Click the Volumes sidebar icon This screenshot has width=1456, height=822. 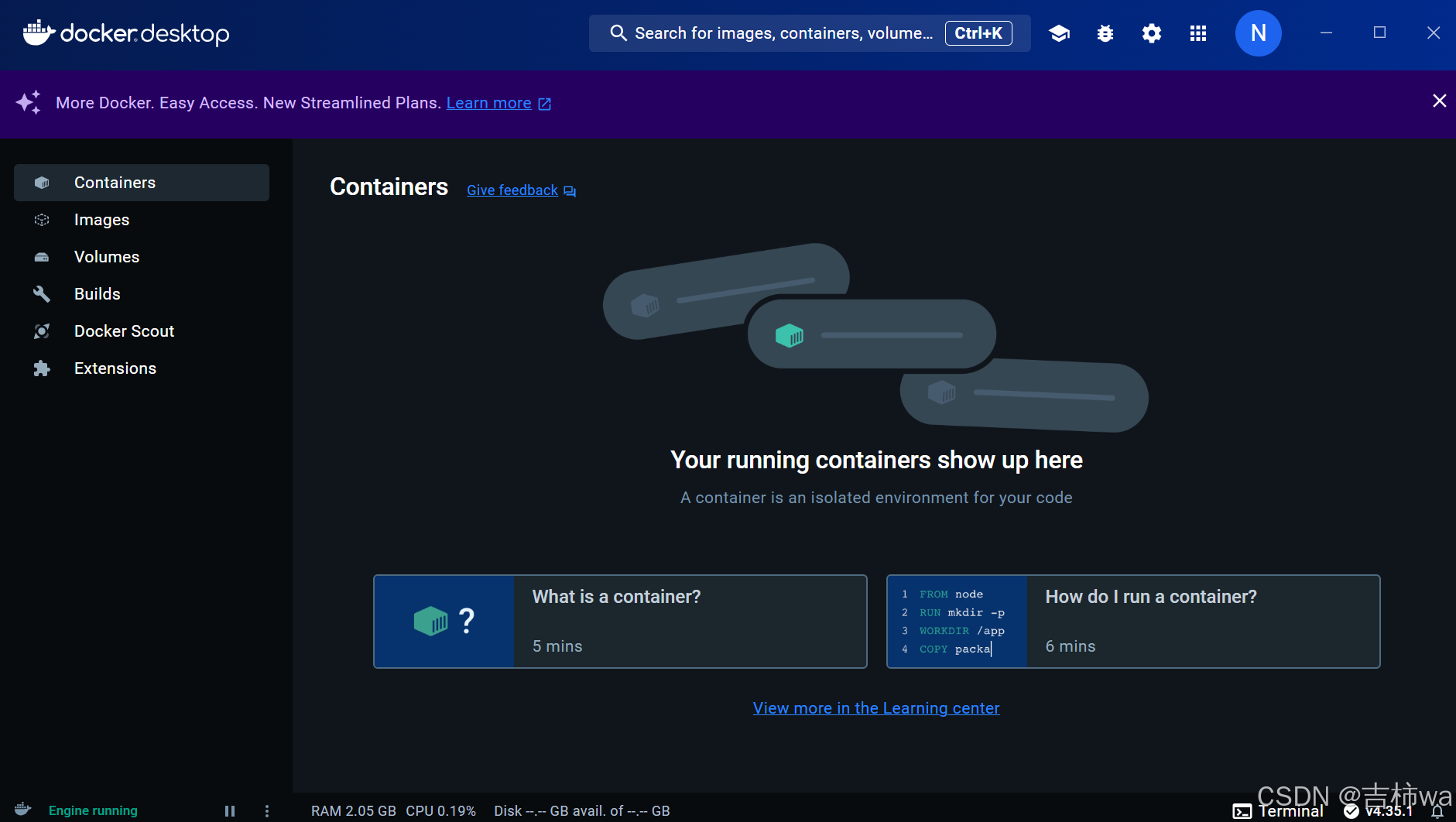[42, 257]
